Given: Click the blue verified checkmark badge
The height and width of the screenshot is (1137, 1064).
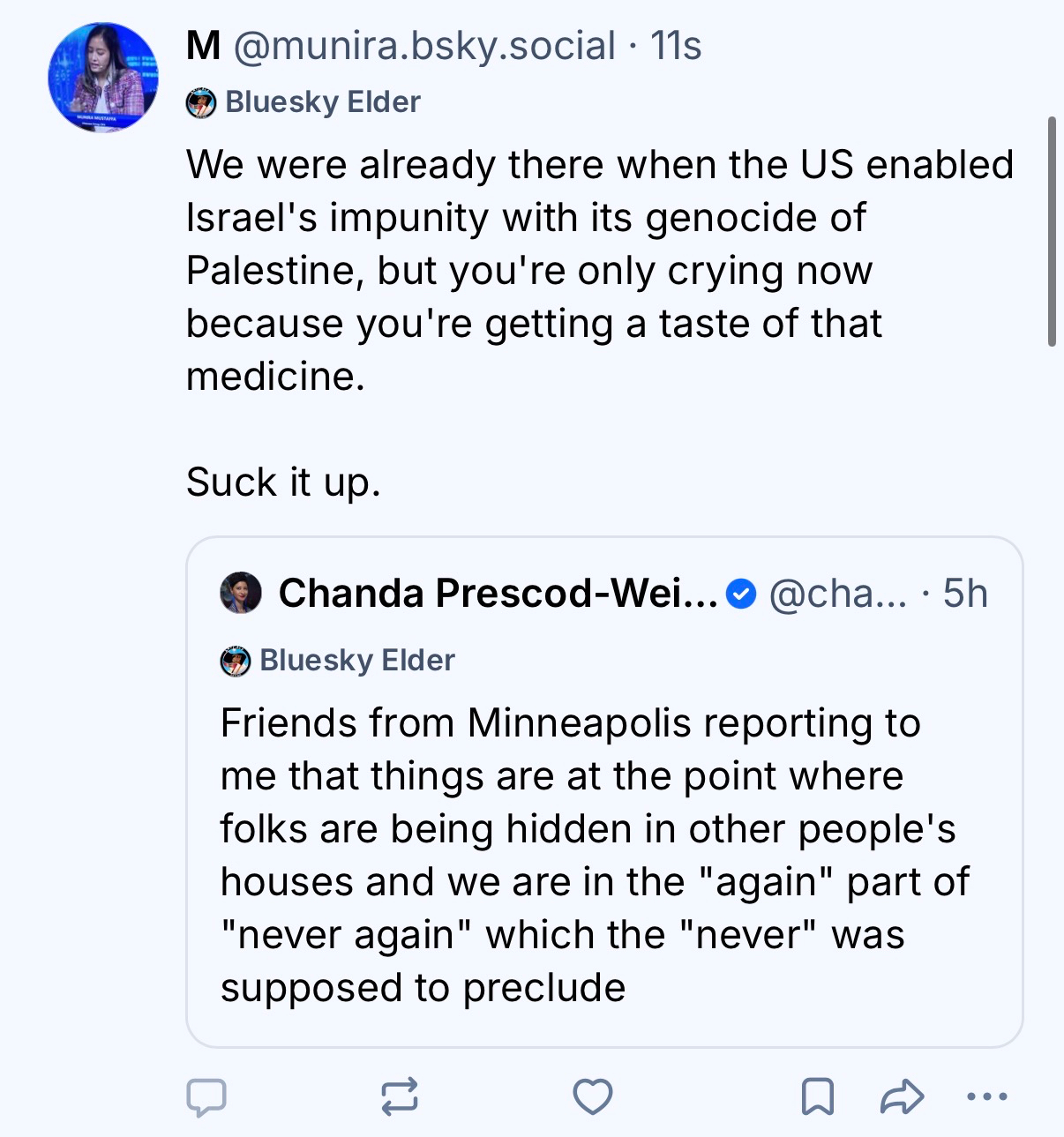Looking at the screenshot, I should (741, 595).
